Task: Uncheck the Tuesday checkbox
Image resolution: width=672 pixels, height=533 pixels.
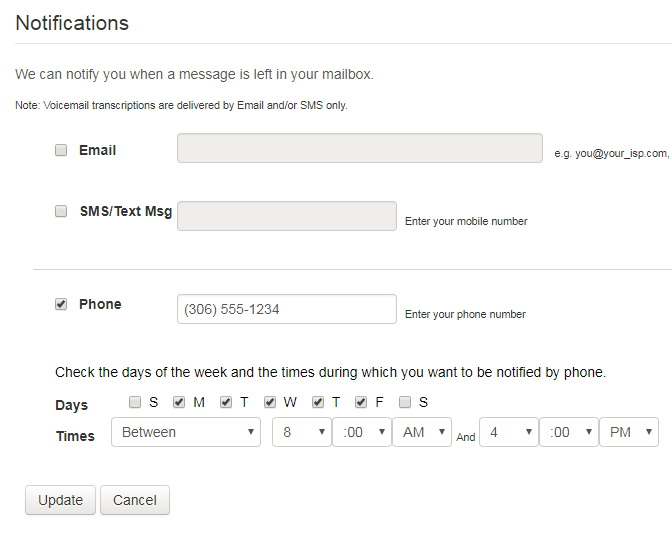Action: pos(226,402)
